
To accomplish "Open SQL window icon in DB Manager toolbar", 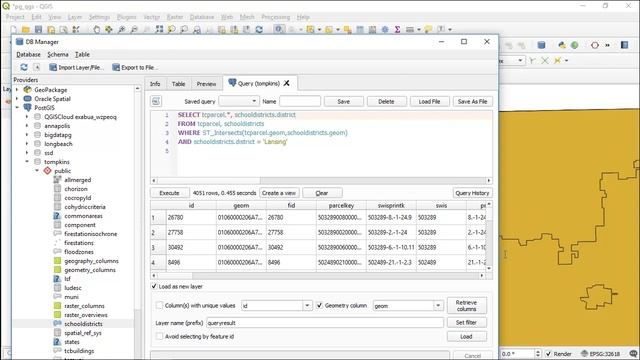I will (x=37, y=67).
